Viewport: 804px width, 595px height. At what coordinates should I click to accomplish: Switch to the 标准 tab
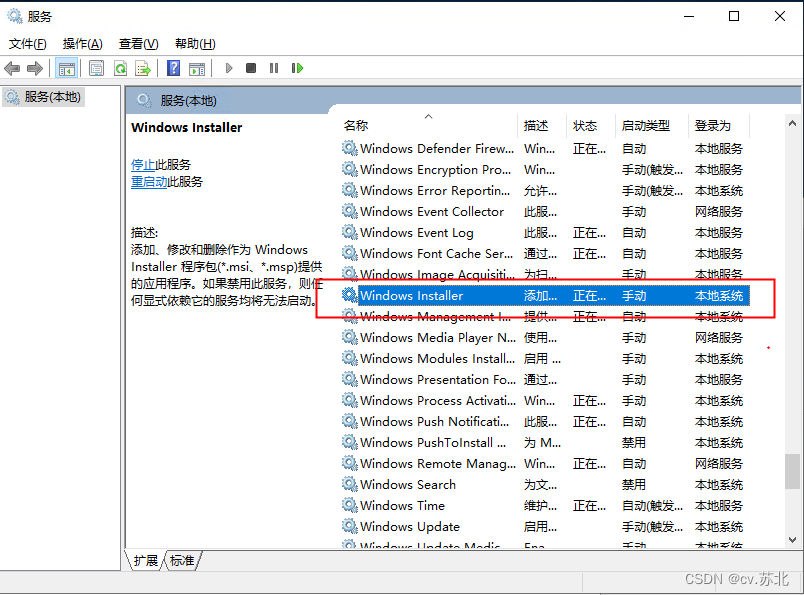[182, 561]
